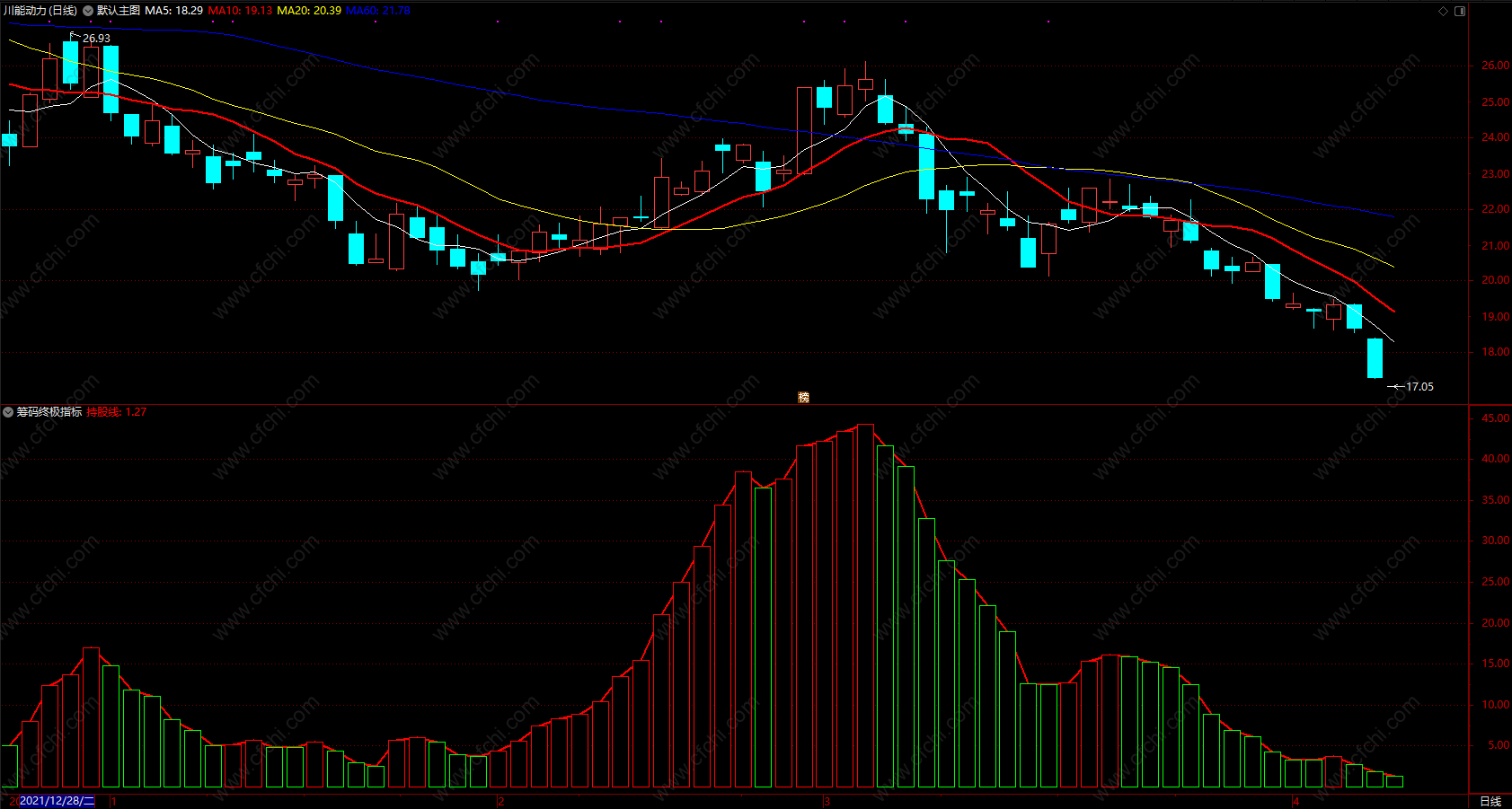This screenshot has height=809, width=1512.
Task: Click the stock name 川能动力(日线)
Action: (40, 11)
